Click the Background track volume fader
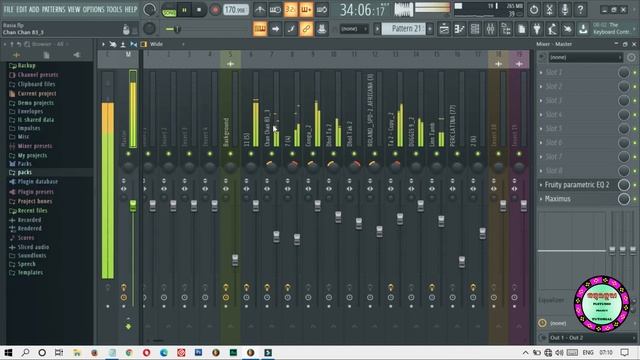Viewport: 640px width, 360px height. tap(235, 260)
